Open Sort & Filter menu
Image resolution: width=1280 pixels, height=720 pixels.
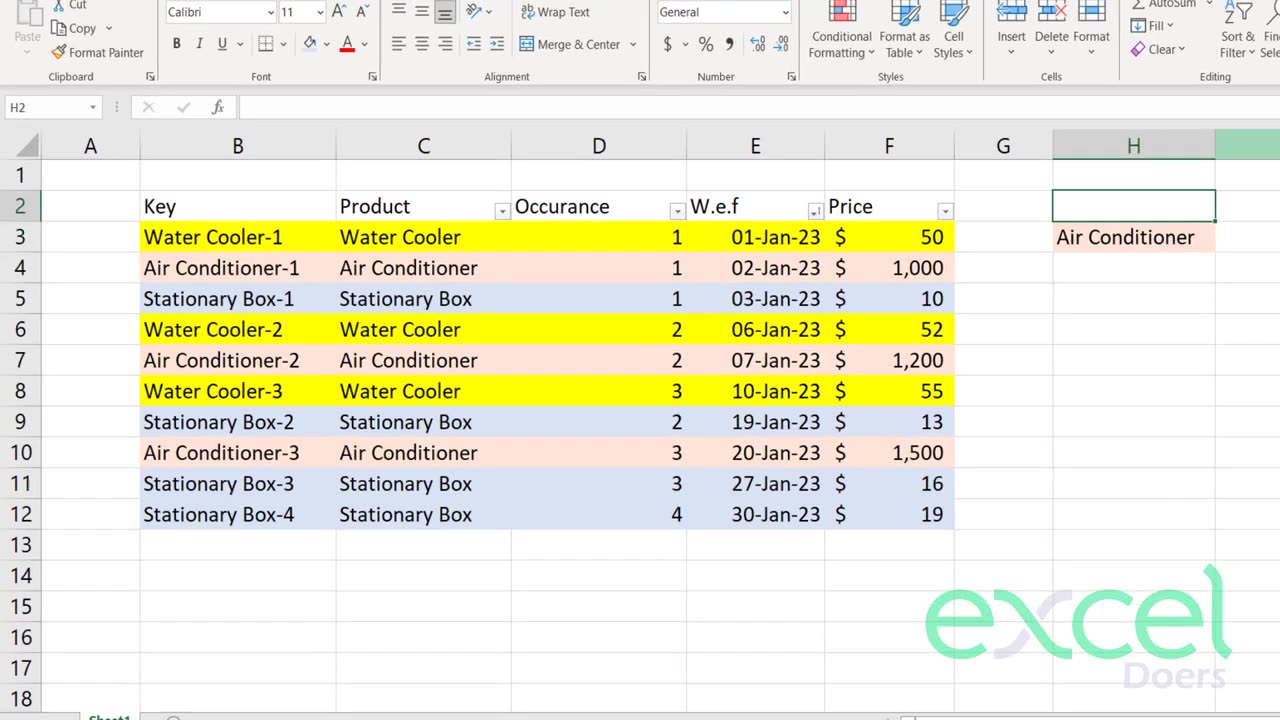(1237, 30)
